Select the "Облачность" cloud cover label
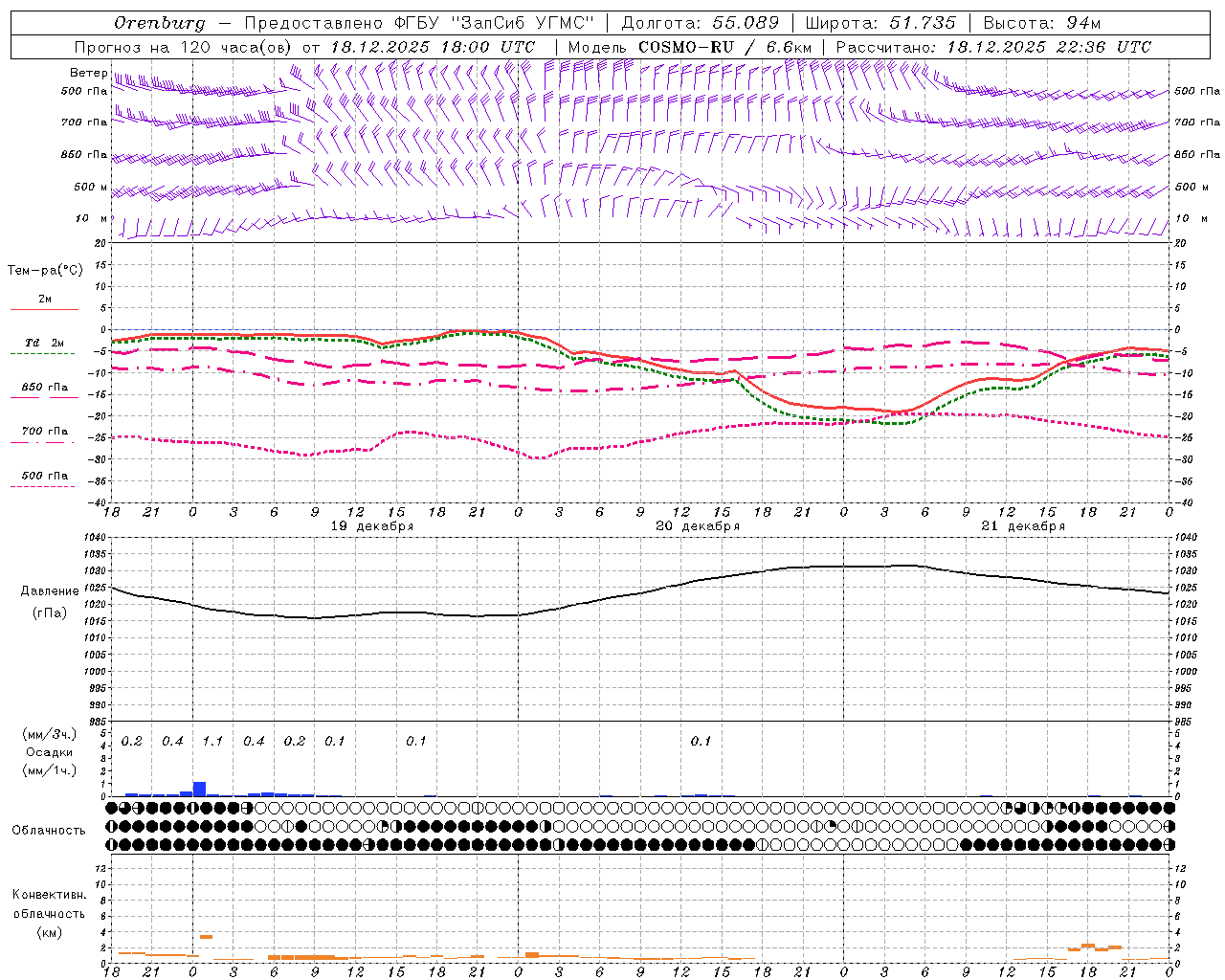Image resolution: width=1225 pixels, height=980 pixels. [49, 831]
